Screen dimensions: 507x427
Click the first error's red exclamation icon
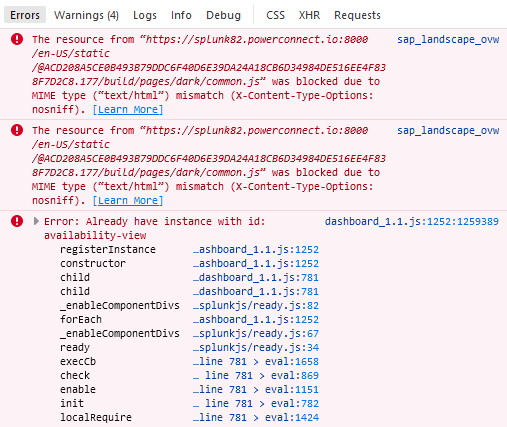[x=17, y=39]
